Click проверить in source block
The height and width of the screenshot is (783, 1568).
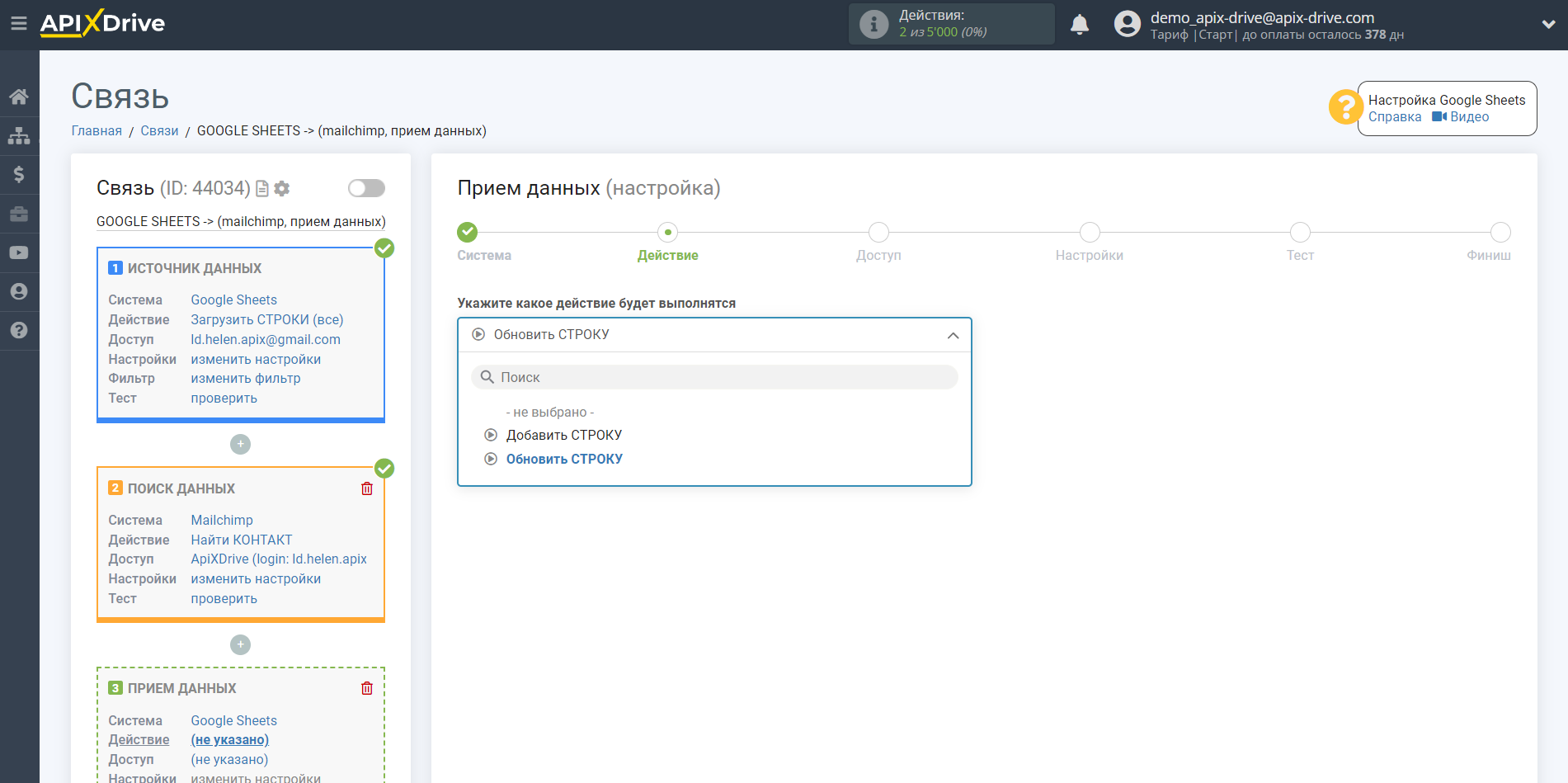point(224,398)
